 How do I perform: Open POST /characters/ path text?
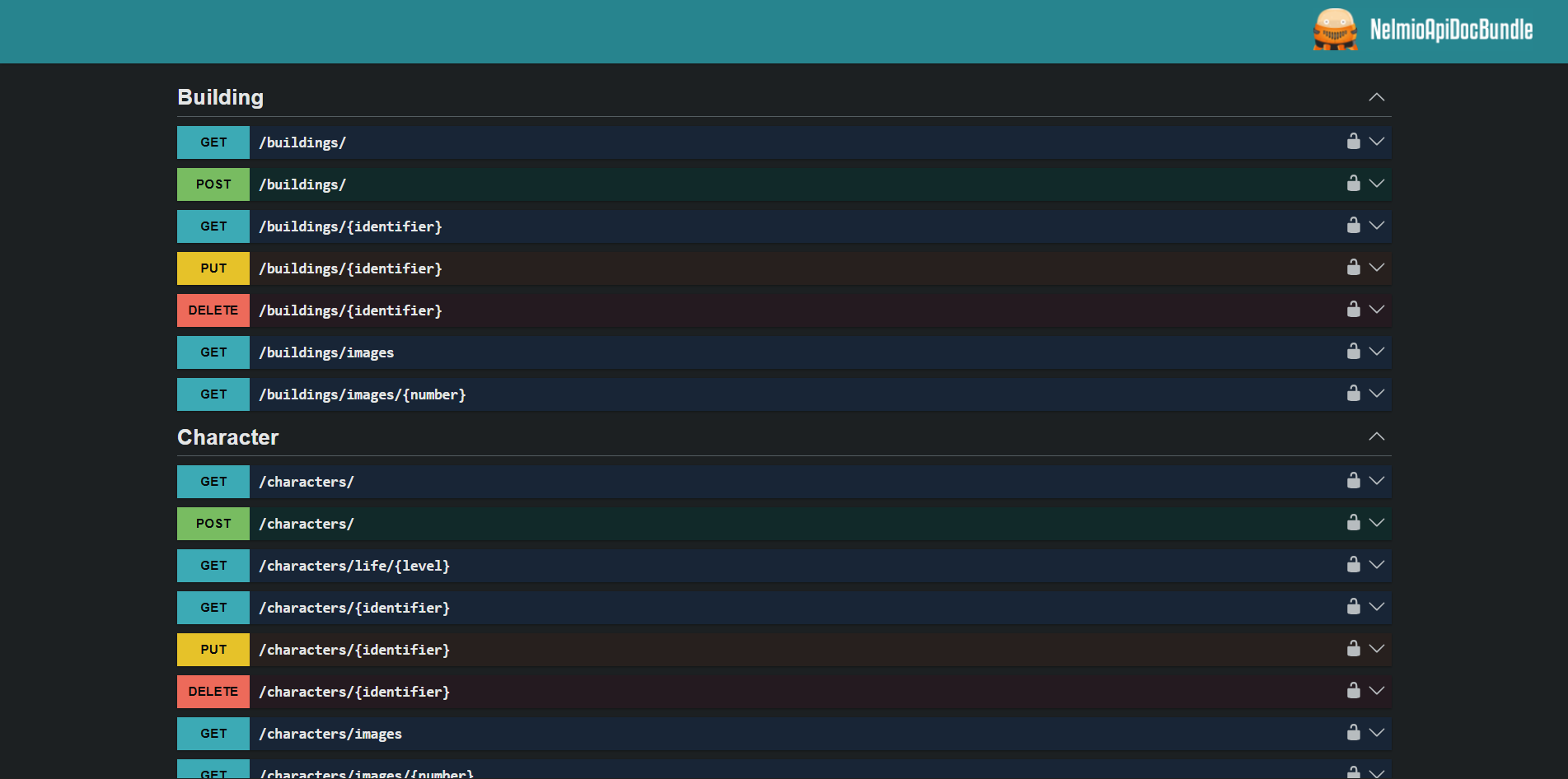pos(307,524)
